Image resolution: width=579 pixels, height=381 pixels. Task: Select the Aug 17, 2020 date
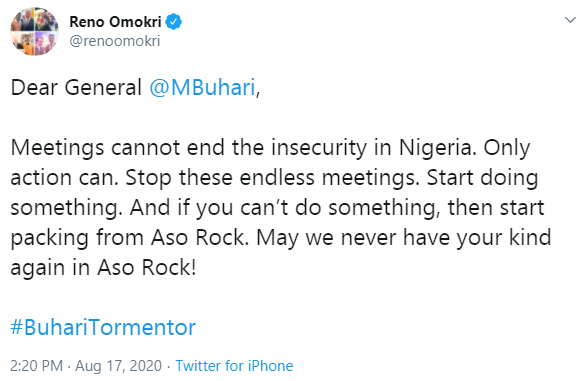(119, 366)
